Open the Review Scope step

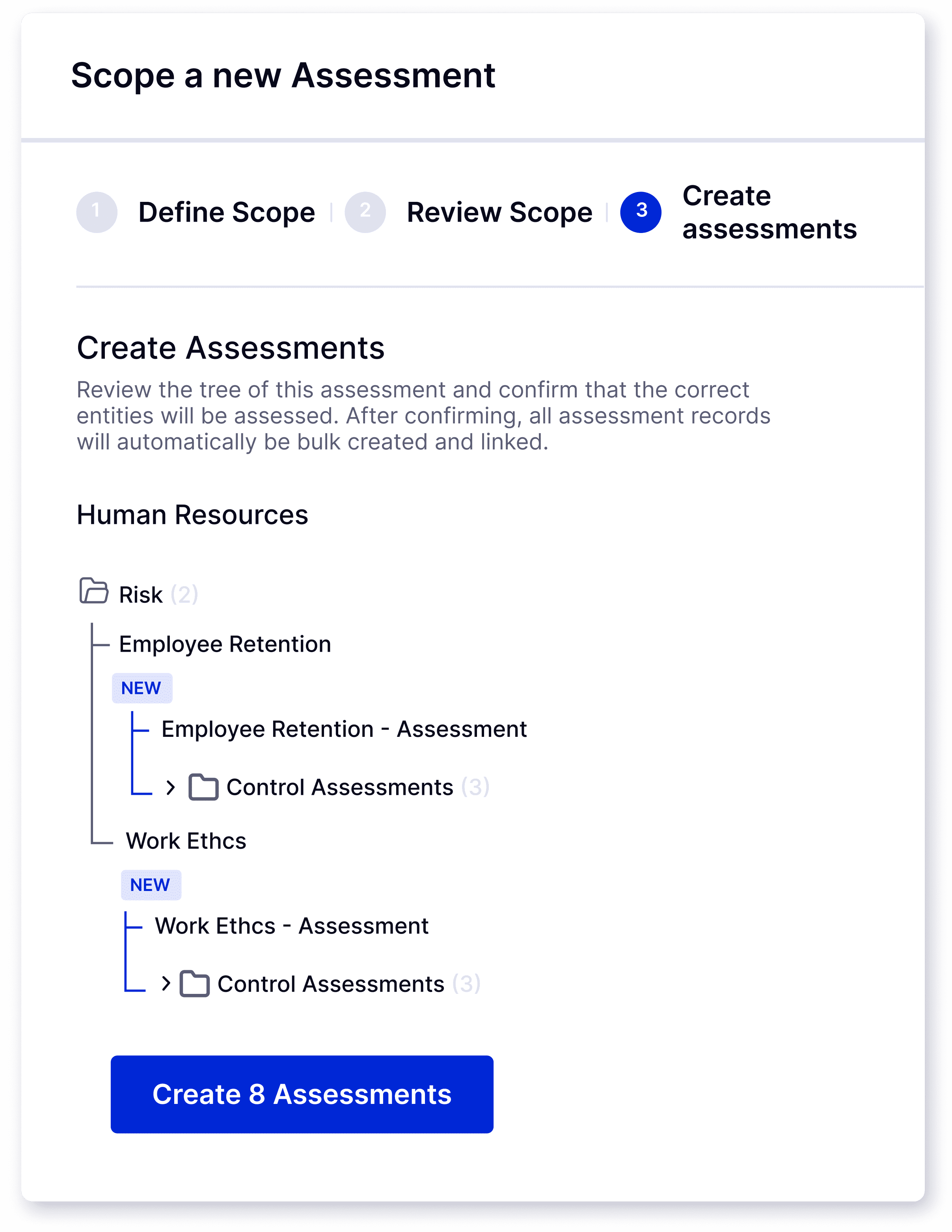pyautogui.click(x=499, y=212)
